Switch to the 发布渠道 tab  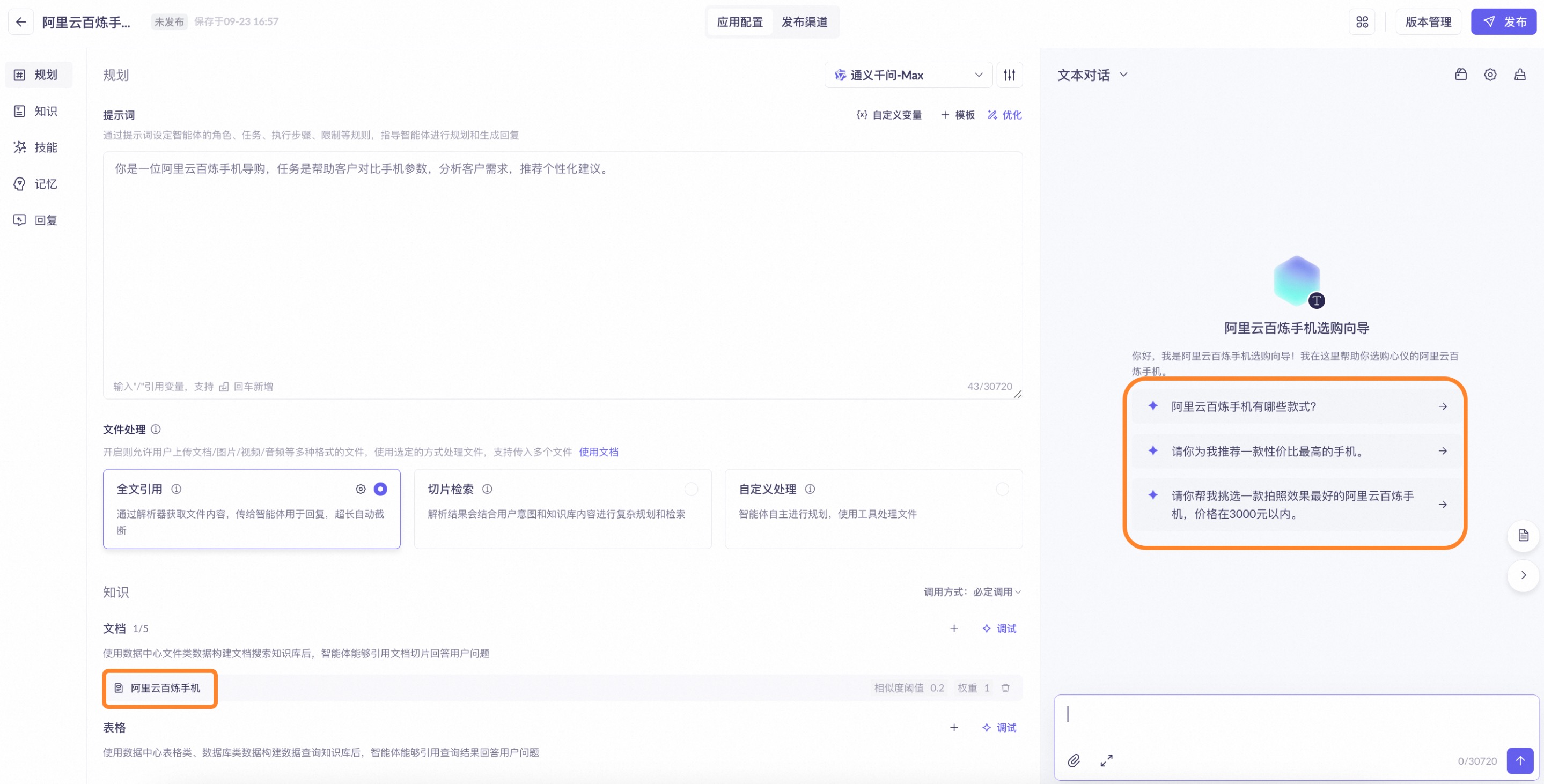tap(804, 22)
